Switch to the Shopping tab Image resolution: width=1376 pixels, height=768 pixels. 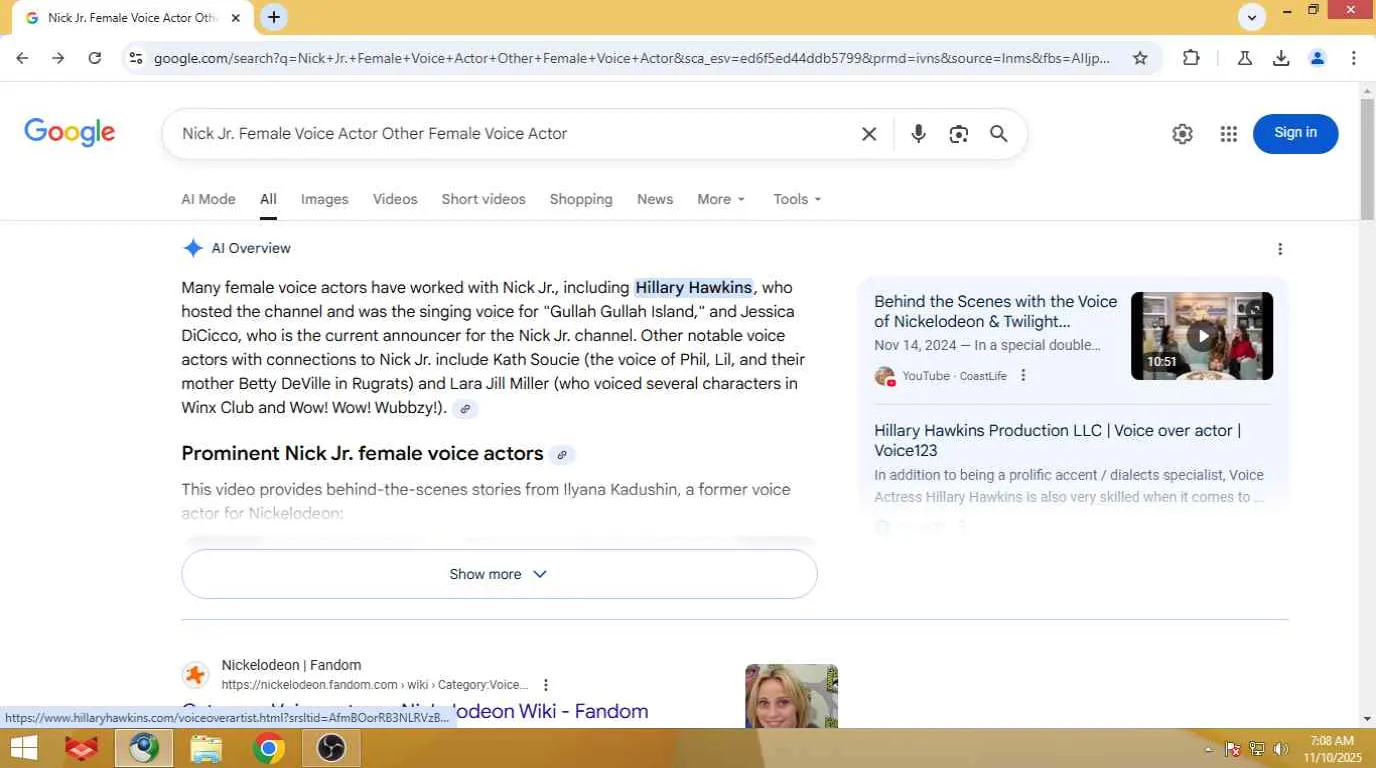(x=581, y=199)
